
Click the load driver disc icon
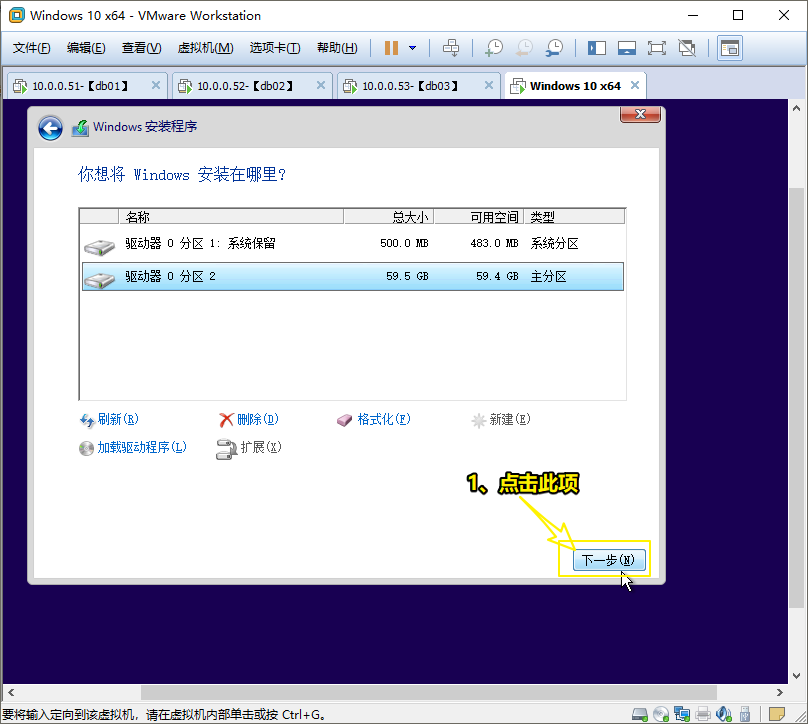[x=86, y=448]
